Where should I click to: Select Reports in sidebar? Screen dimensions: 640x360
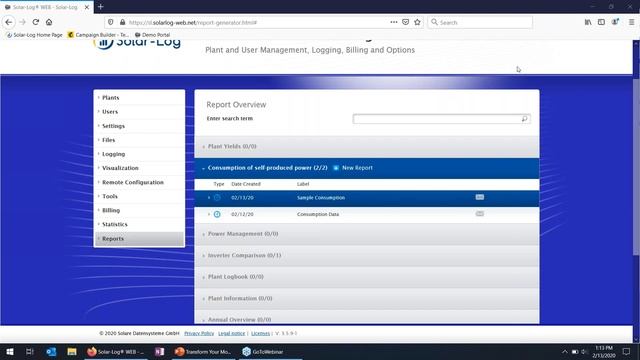(x=139, y=239)
